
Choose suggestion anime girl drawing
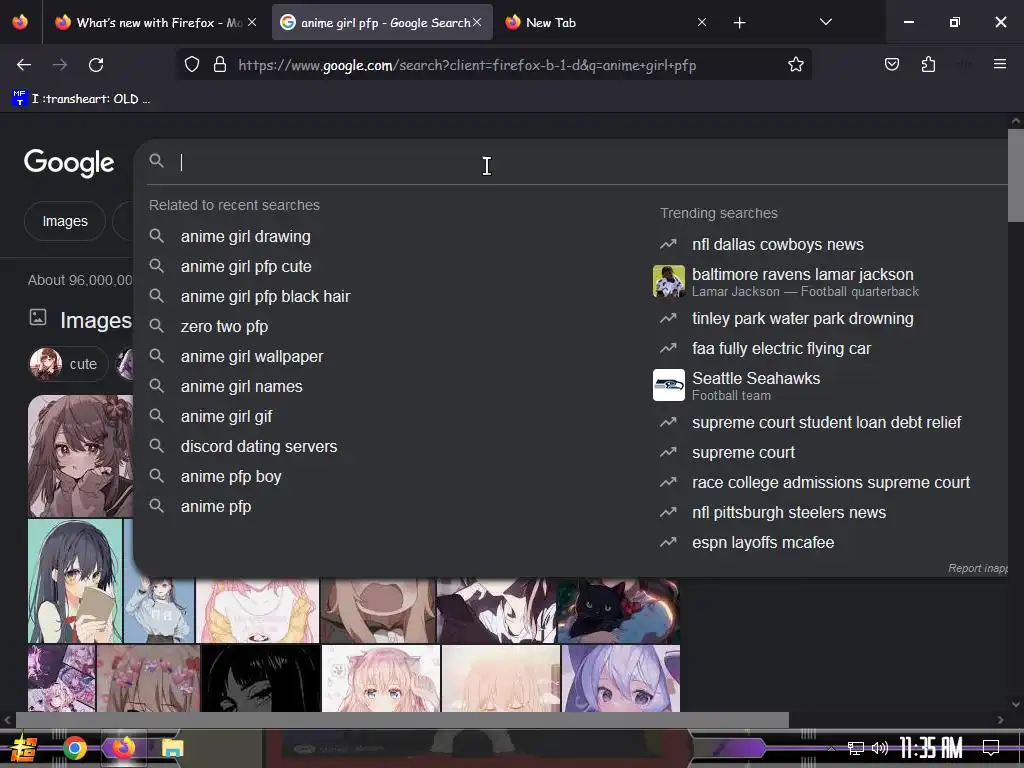[x=246, y=236]
